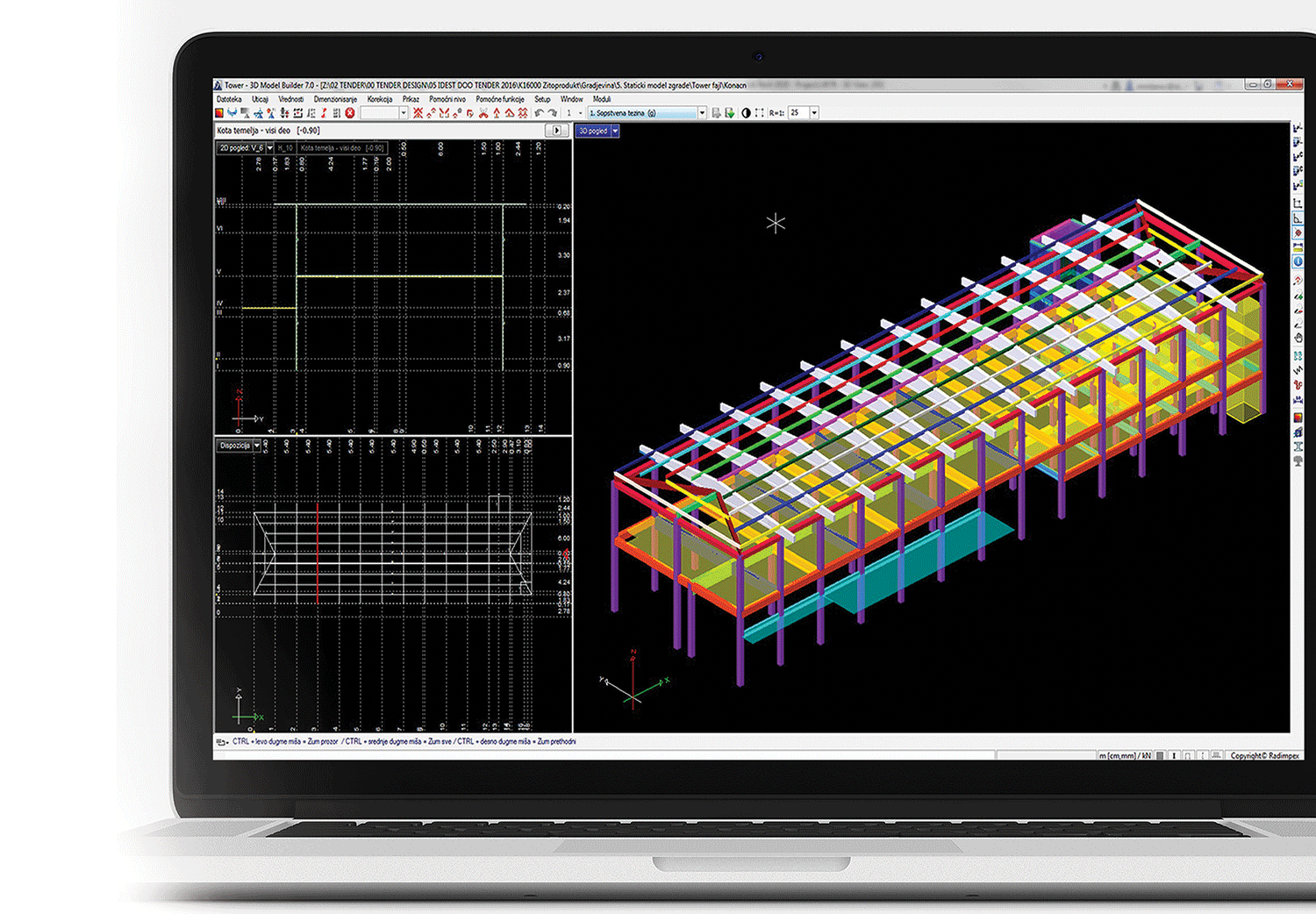
Task: Select the red scissors cut tool
Action: coord(483,113)
